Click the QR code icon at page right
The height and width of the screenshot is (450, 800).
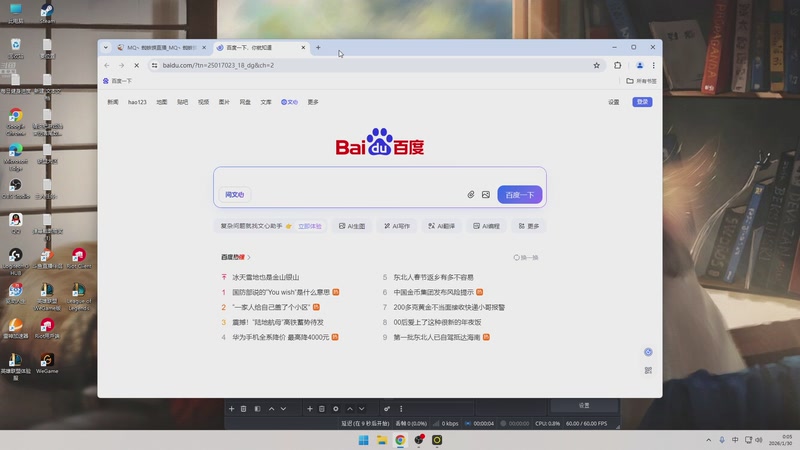pos(648,370)
